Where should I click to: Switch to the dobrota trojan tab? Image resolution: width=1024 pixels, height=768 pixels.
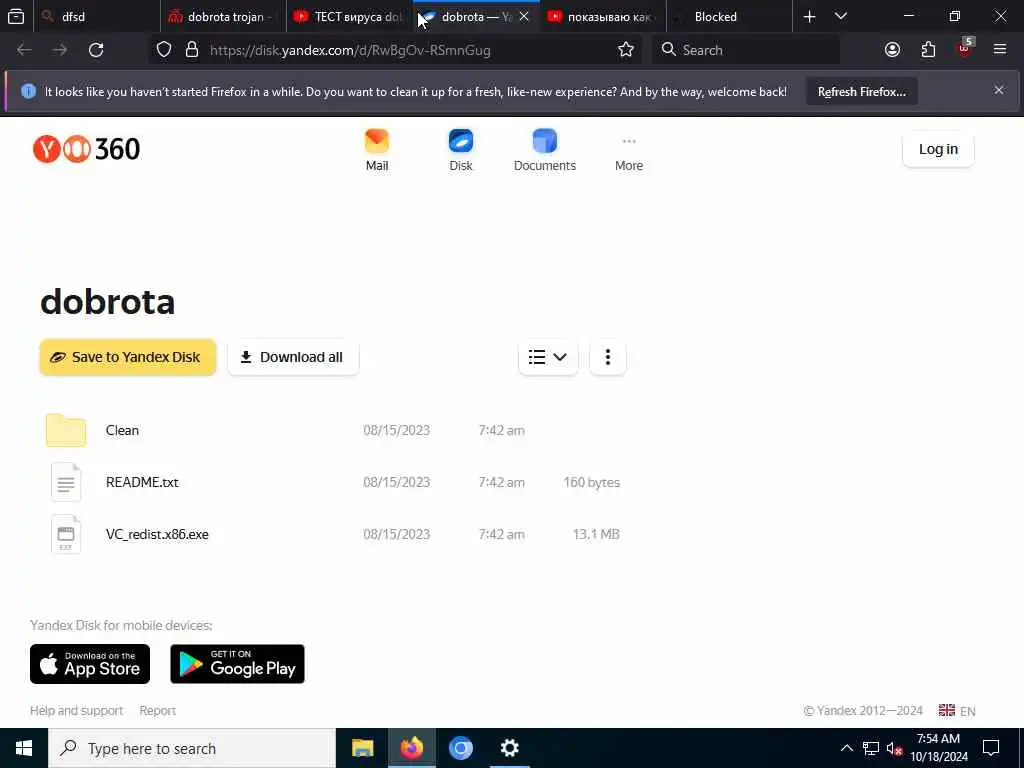click(x=223, y=17)
